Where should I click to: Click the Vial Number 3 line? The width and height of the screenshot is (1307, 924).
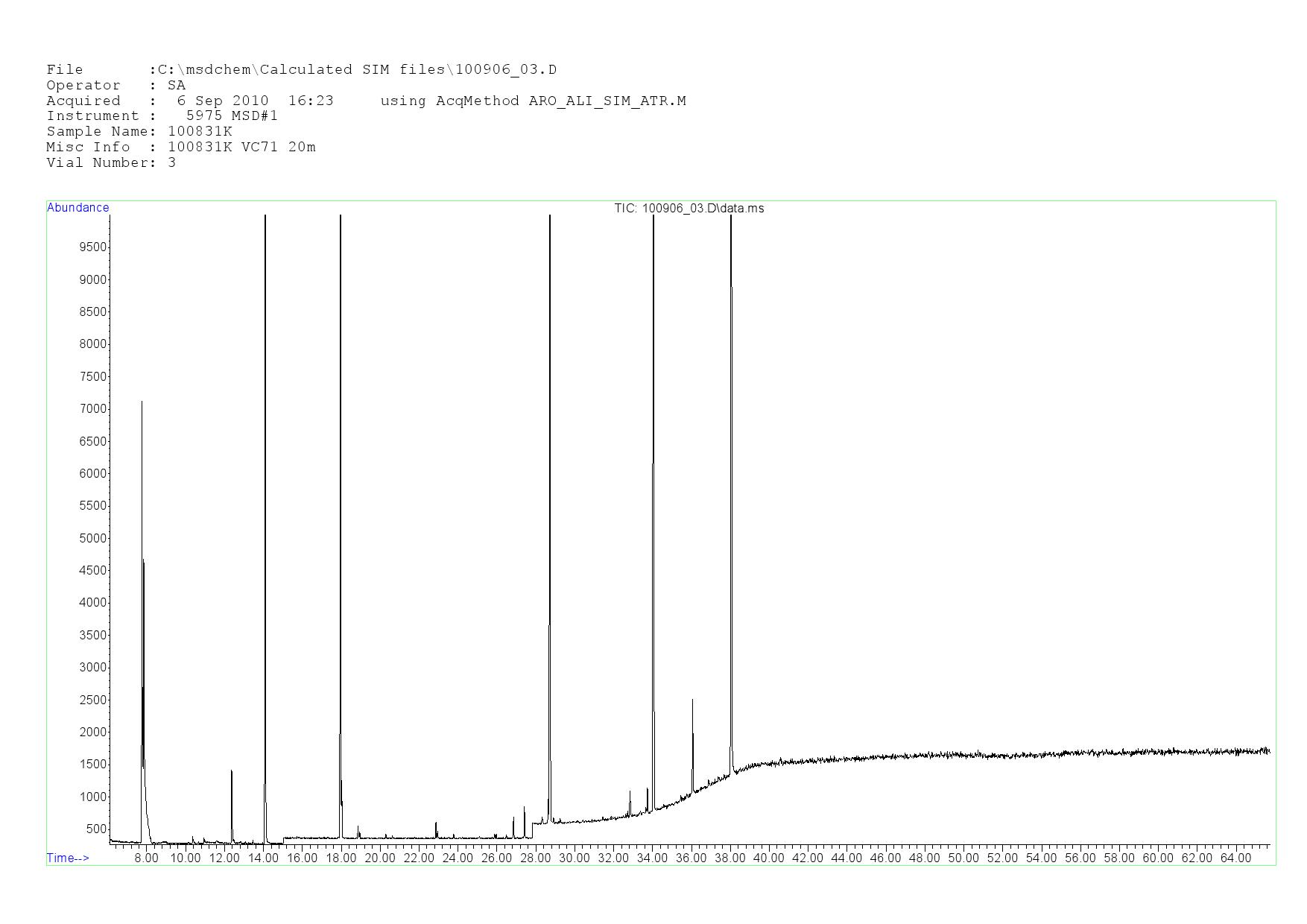111,163
